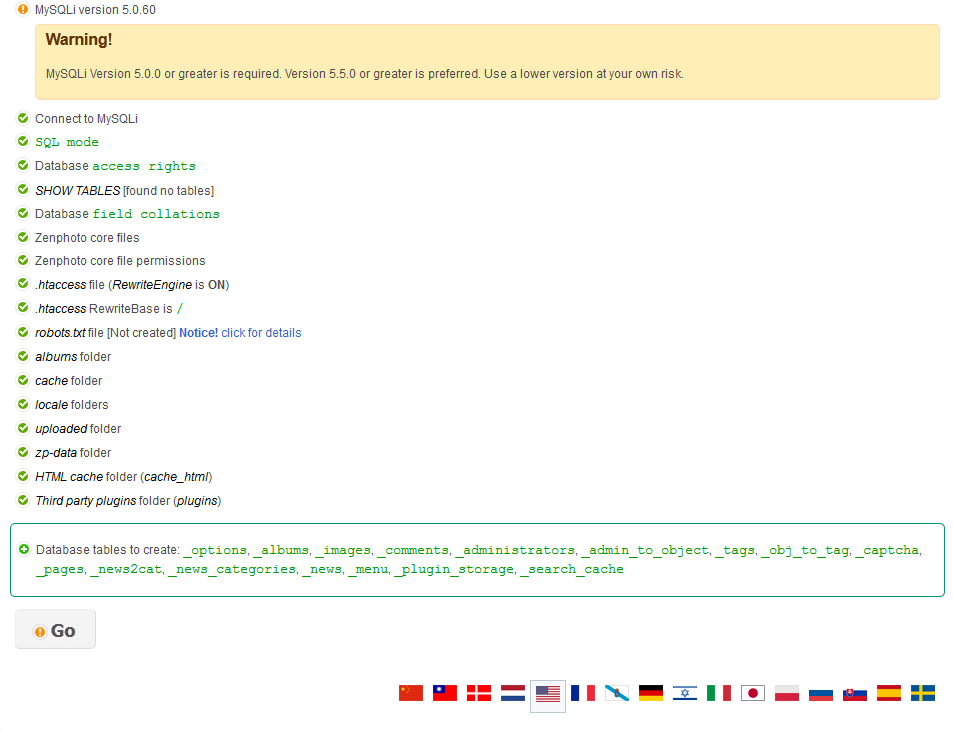Pick the Russian flag language
953x731 pixels.
point(821,693)
